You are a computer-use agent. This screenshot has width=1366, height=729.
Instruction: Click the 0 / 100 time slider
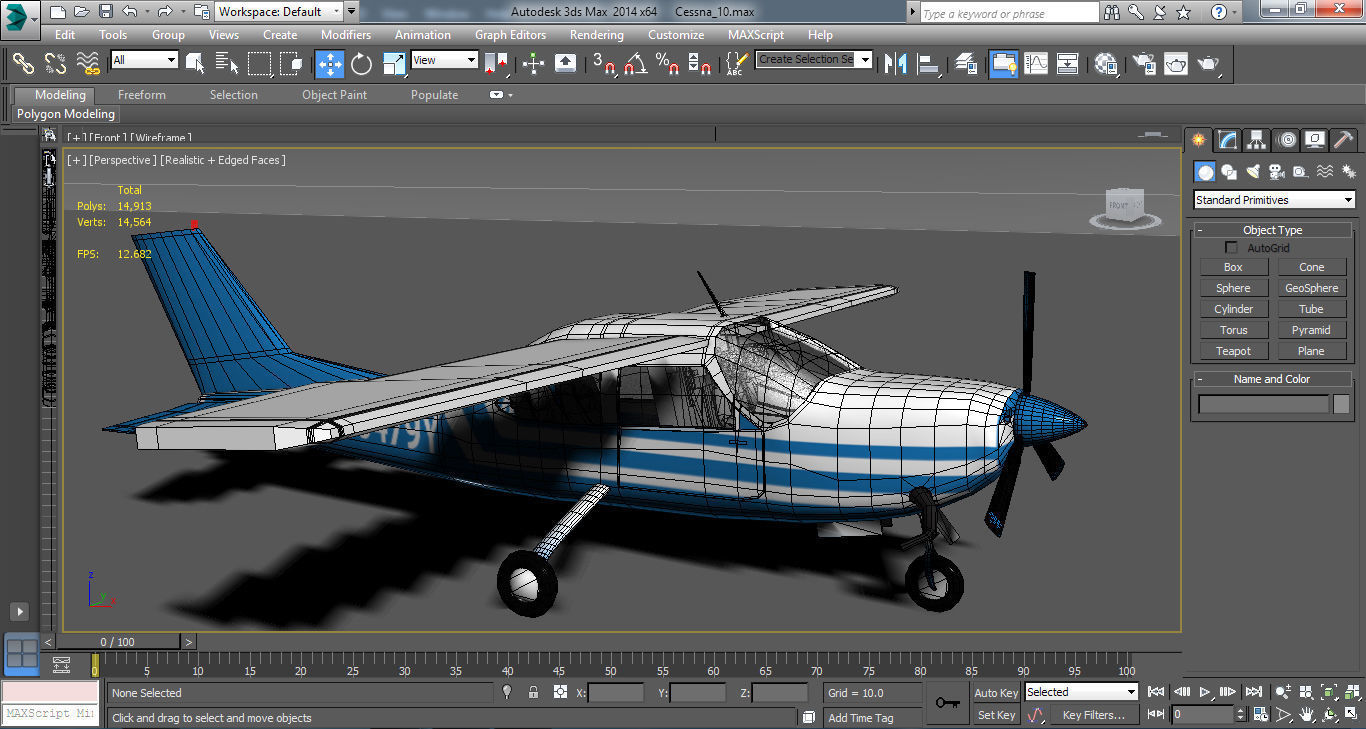coord(118,642)
